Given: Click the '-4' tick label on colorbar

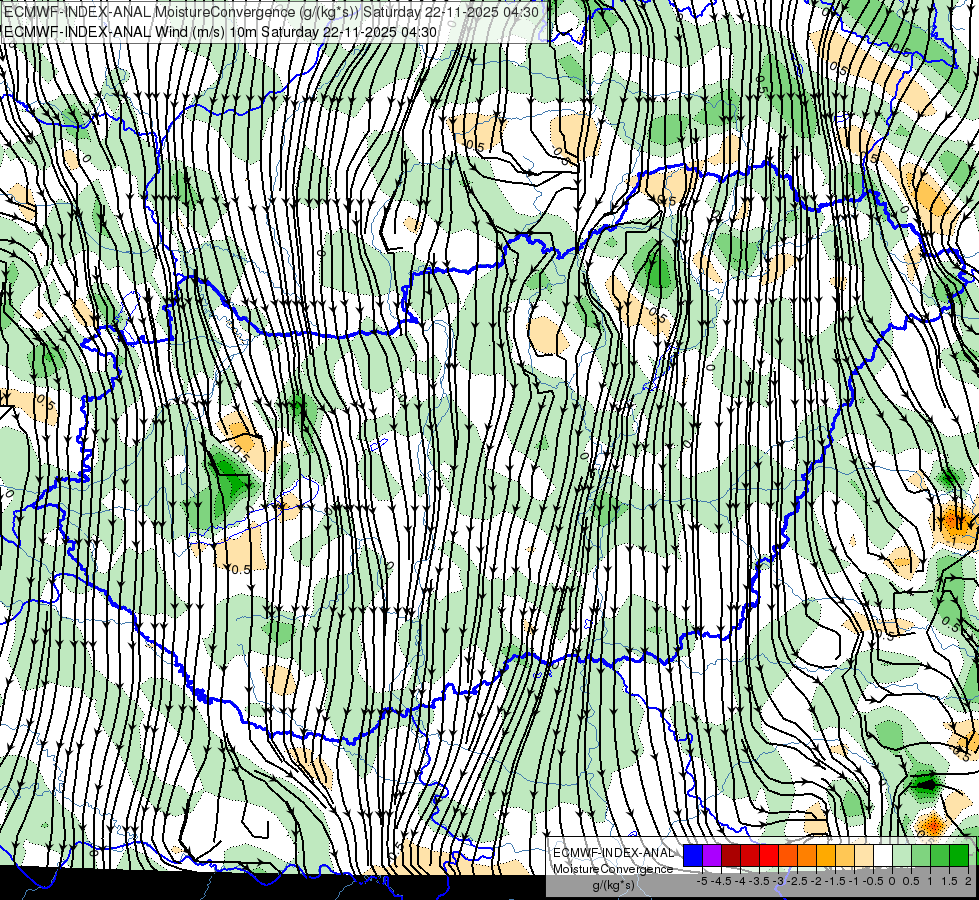Looking at the screenshot, I should (x=740, y=881).
